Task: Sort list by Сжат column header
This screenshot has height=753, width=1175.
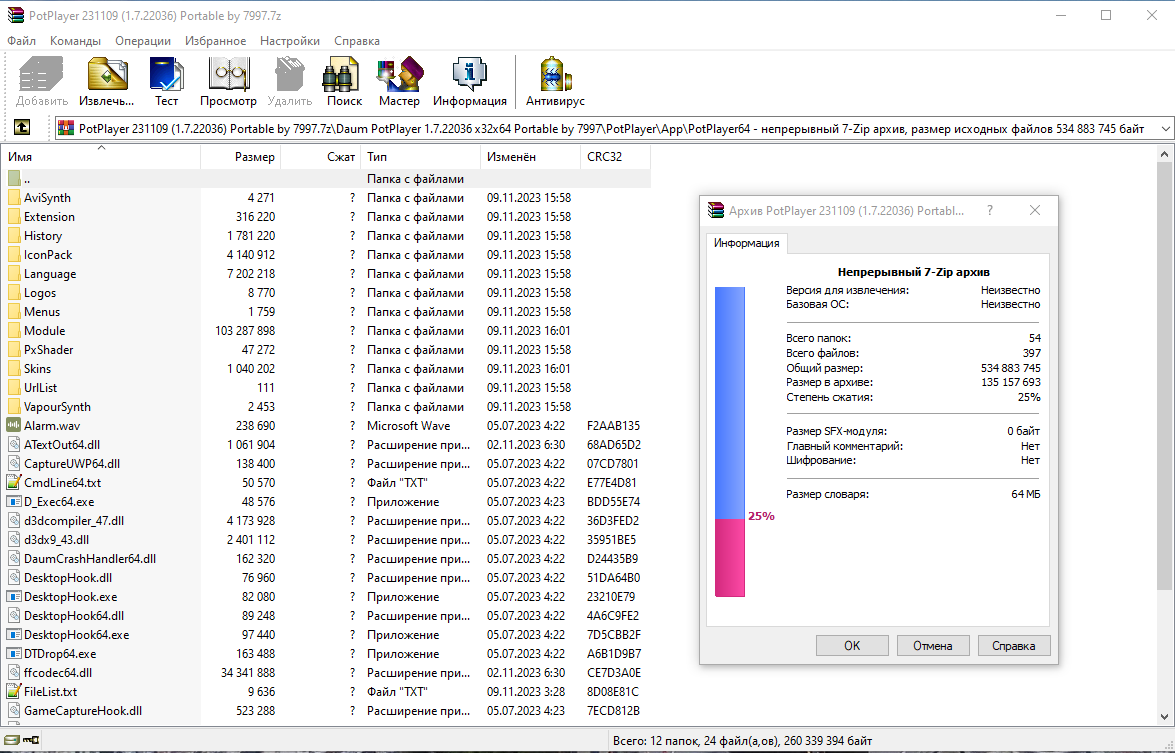Action: 321,157
